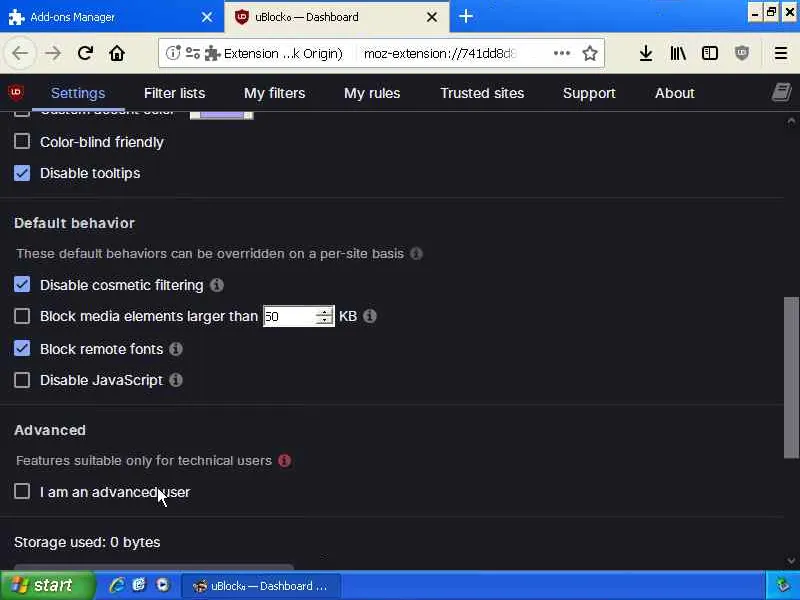Switch to the Add-ons Manager browser tab

click(x=112, y=17)
